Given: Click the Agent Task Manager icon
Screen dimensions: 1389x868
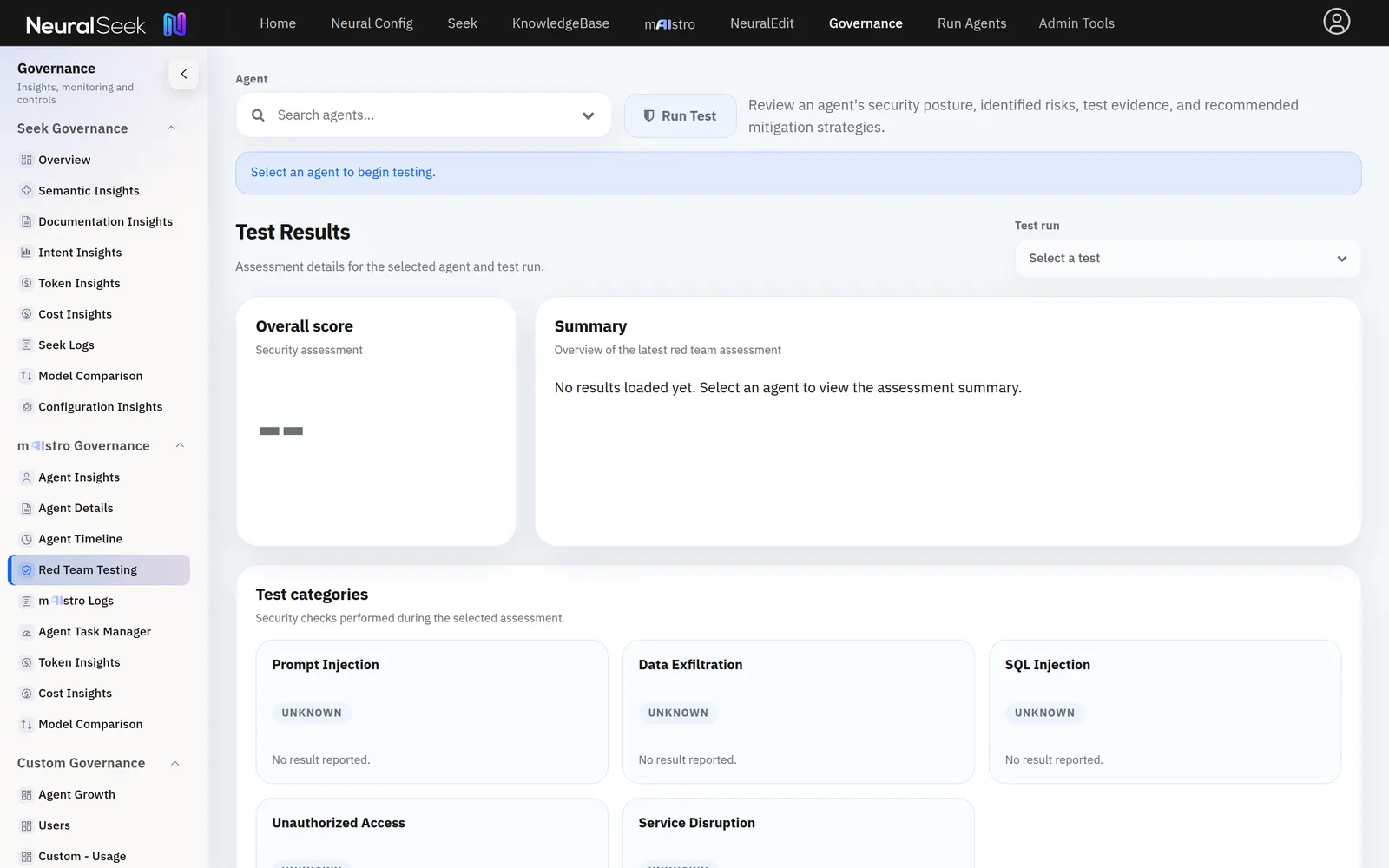Looking at the screenshot, I should tap(26, 632).
